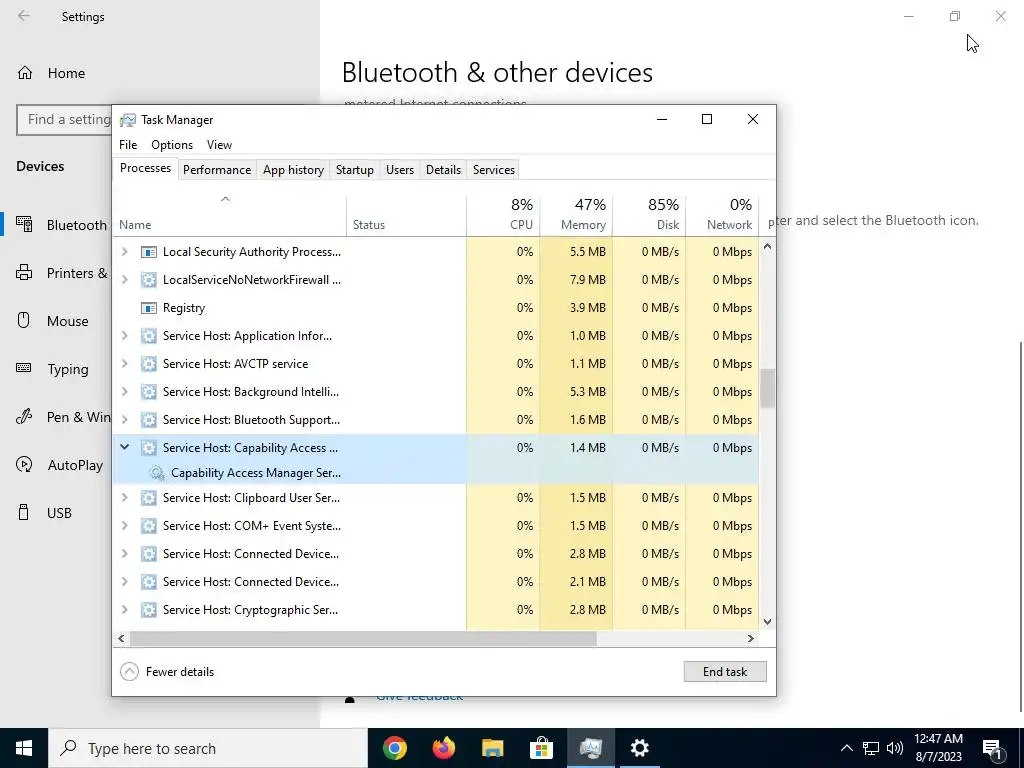Click the volume icon in system tray
Image resolution: width=1024 pixels, height=768 pixels.
point(895,748)
